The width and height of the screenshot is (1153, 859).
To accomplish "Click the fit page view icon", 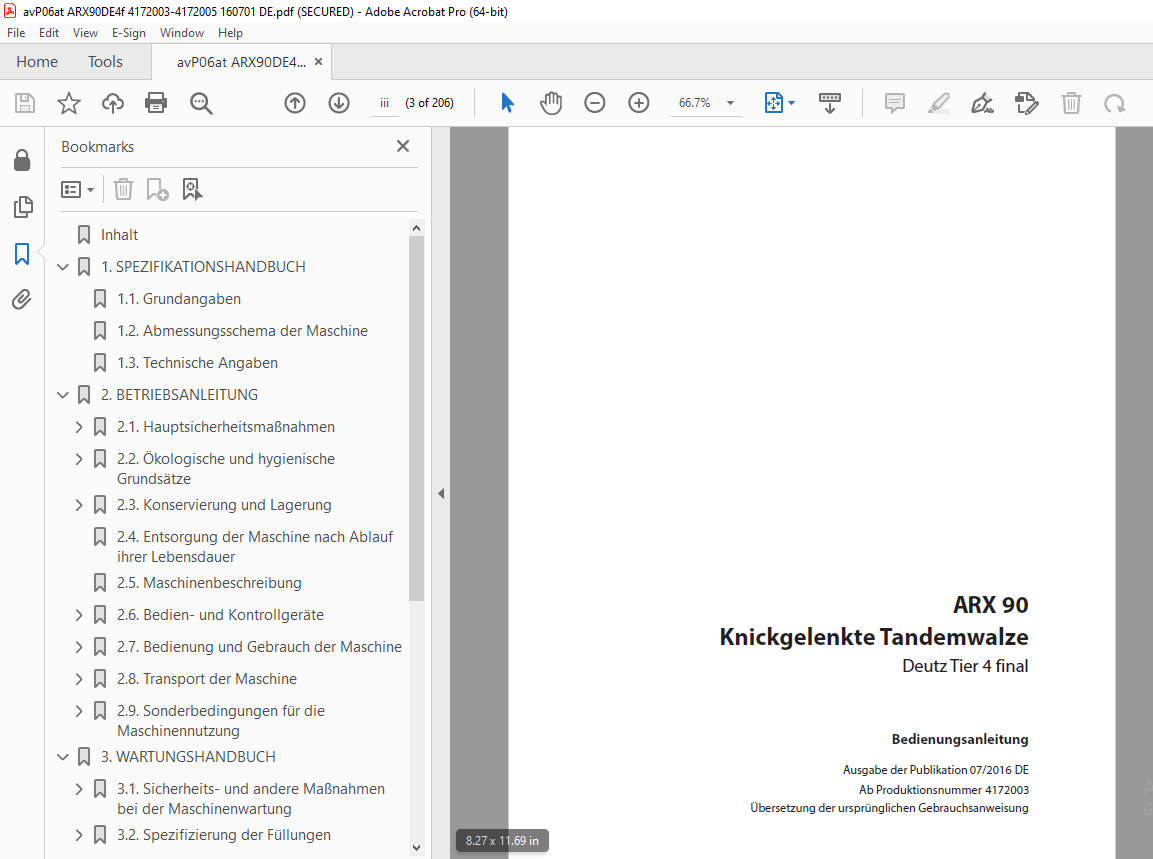I will coord(774,103).
